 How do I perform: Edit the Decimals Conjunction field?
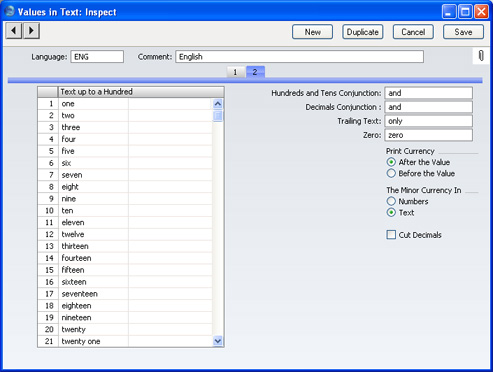(x=428, y=107)
